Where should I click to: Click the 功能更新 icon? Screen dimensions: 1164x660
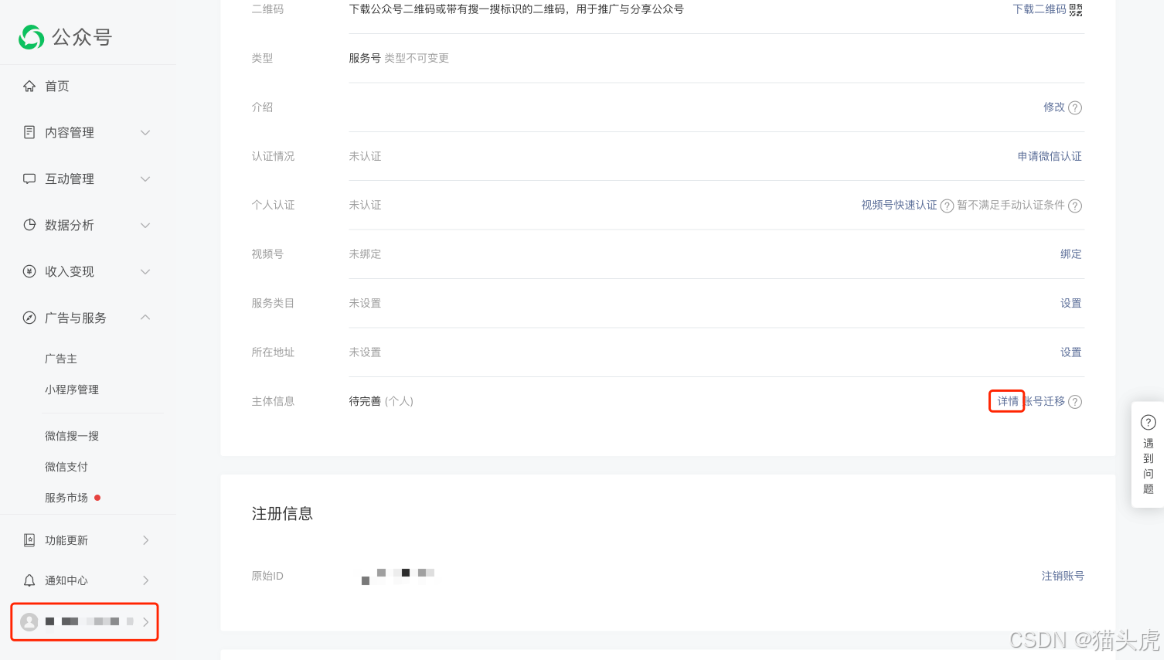pos(29,540)
